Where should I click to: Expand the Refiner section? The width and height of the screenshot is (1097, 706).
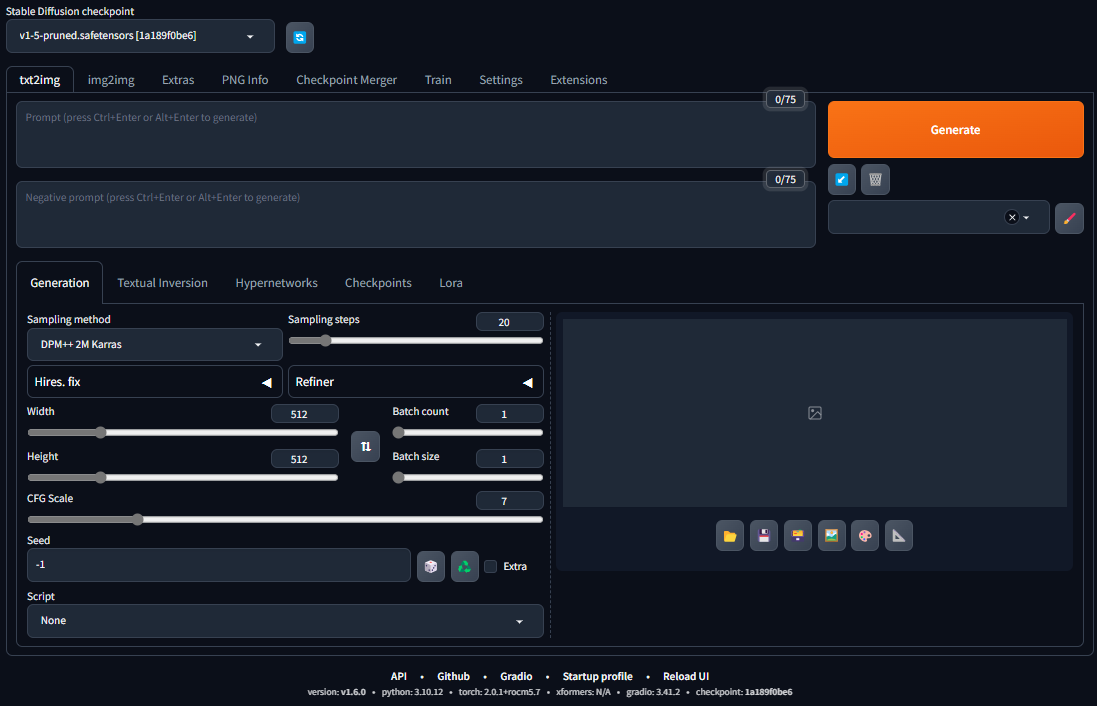tap(416, 381)
